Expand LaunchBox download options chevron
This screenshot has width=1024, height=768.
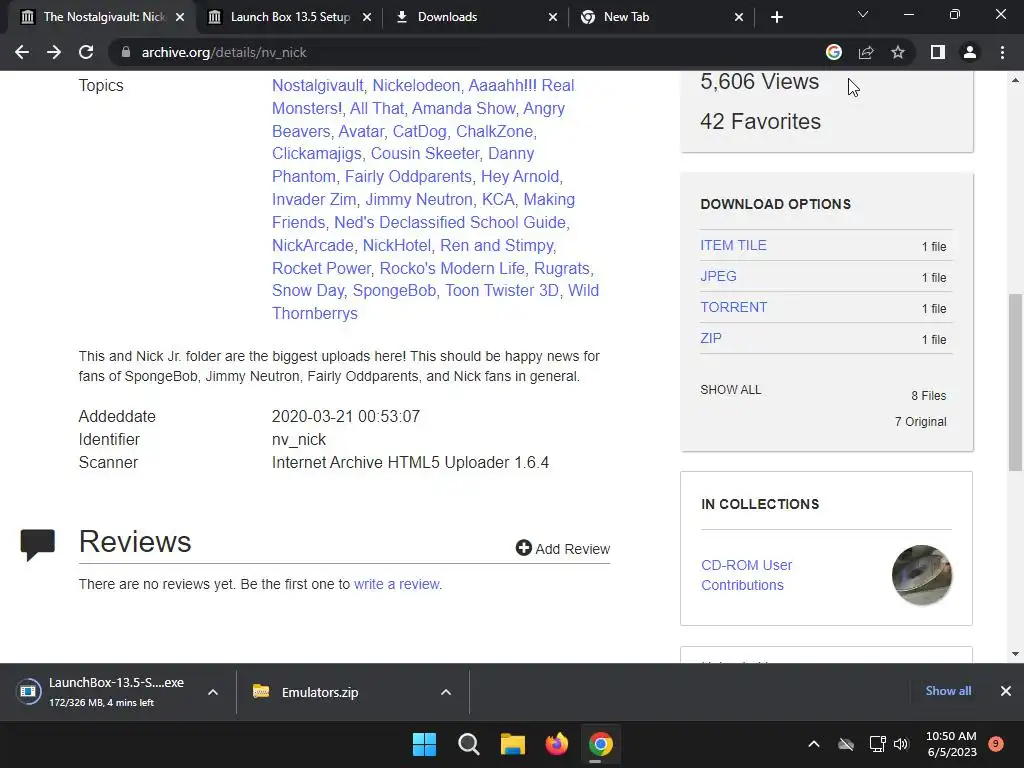(213, 692)
